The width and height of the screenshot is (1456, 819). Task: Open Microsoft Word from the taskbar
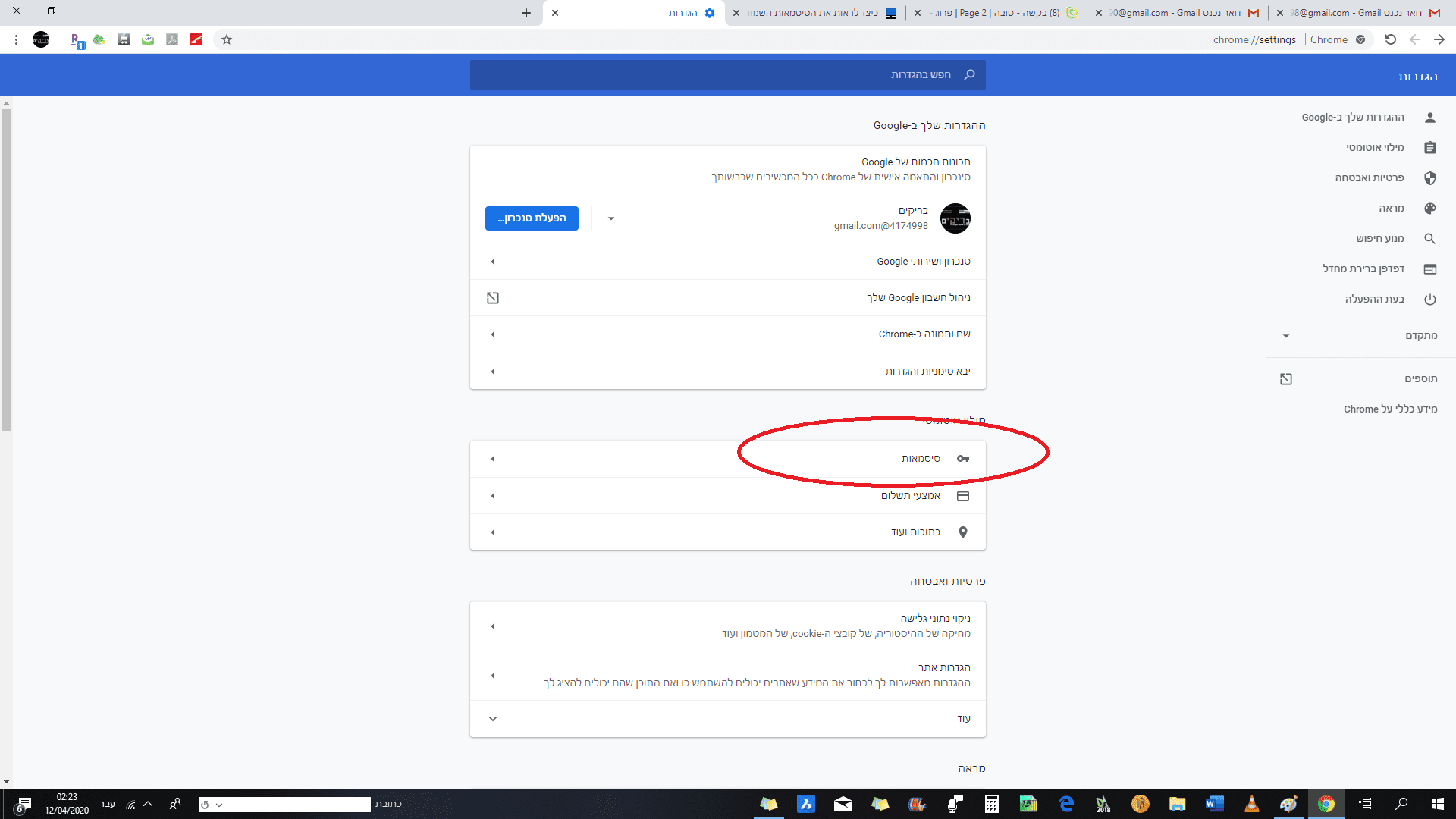[1214, 804]
